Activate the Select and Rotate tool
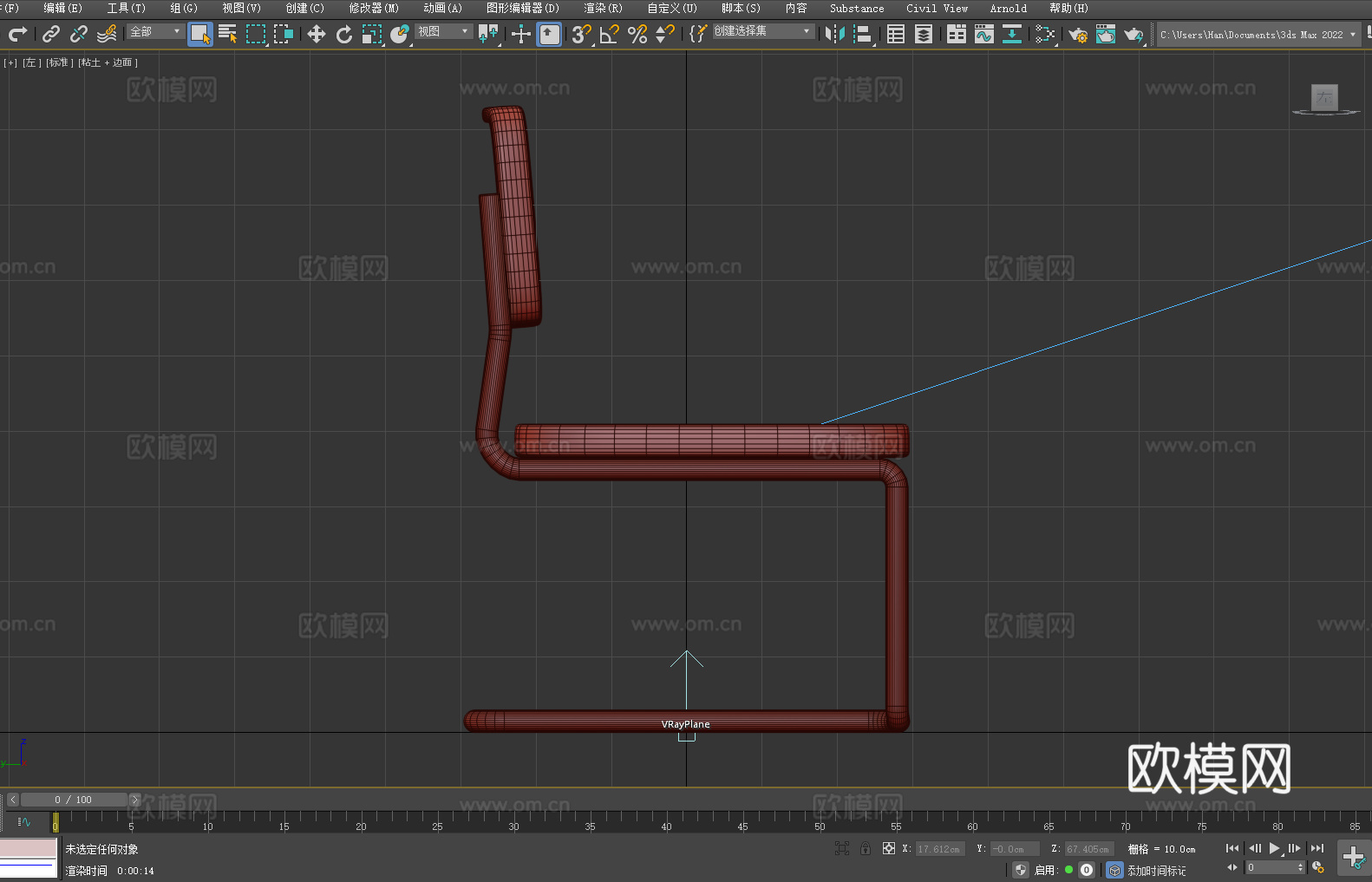1372x882 pixels. coord(344,34)
